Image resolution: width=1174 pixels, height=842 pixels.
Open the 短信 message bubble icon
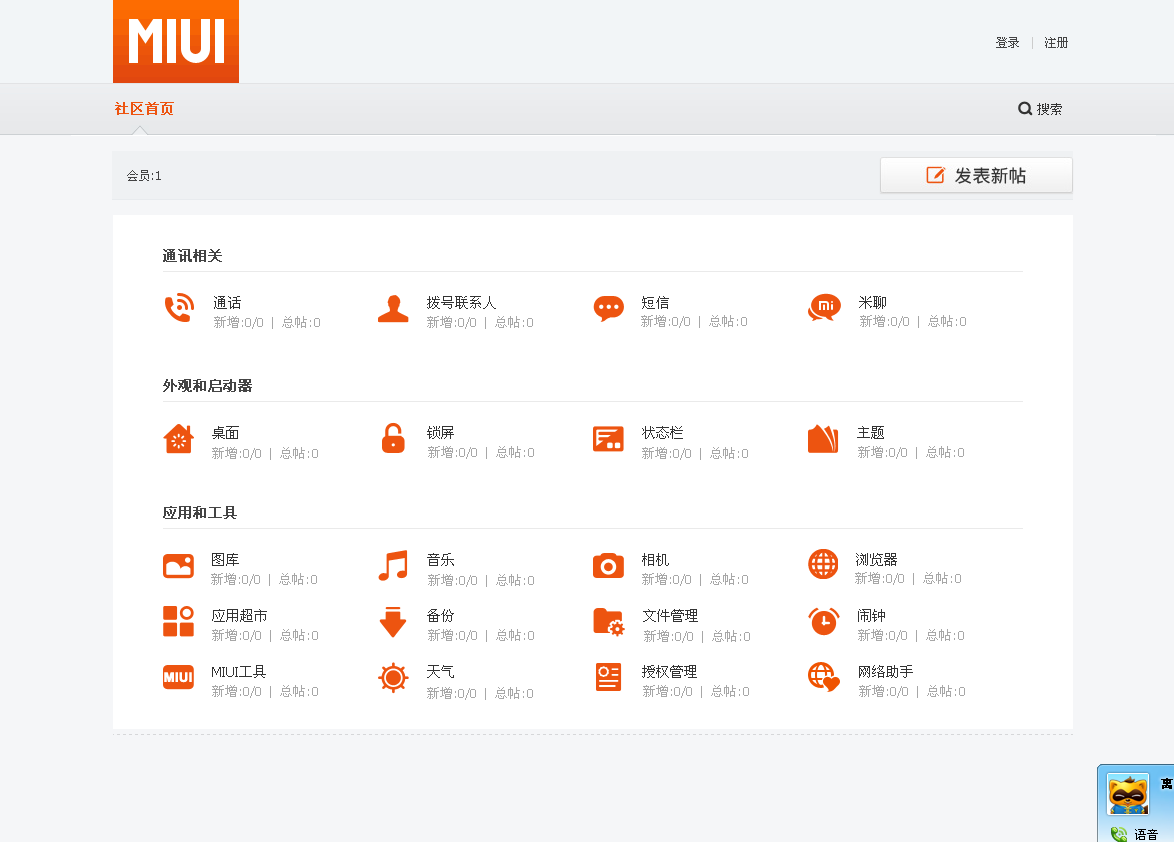[609, 308]
